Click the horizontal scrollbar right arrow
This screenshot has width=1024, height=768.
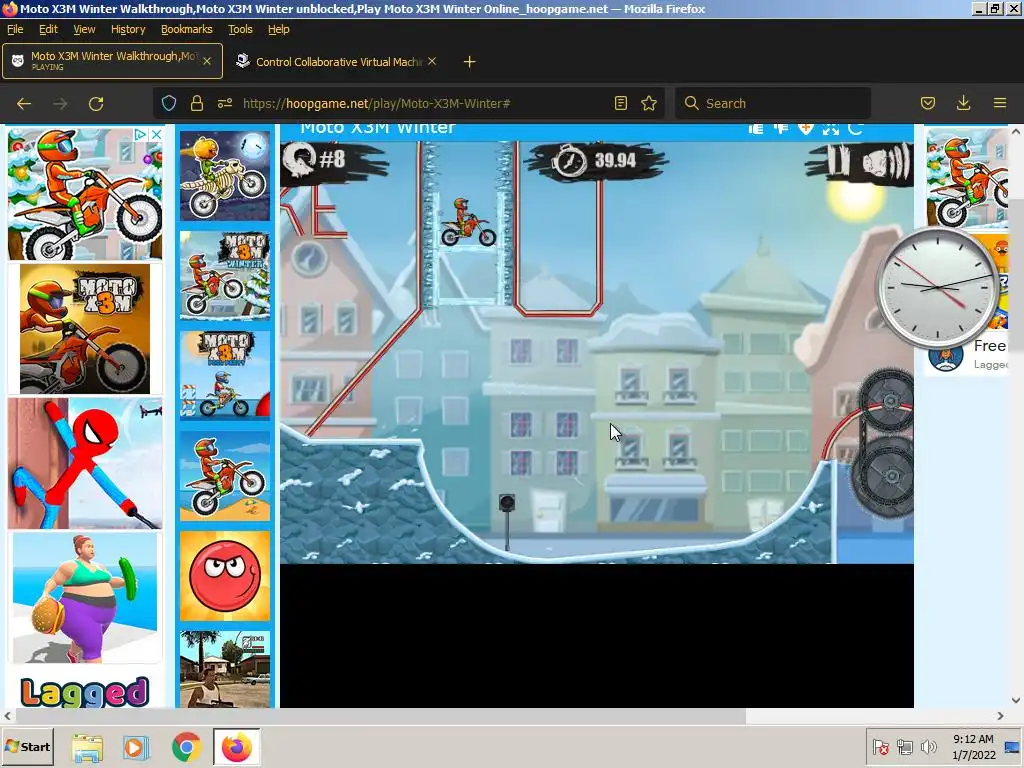tap(1000, 716)
